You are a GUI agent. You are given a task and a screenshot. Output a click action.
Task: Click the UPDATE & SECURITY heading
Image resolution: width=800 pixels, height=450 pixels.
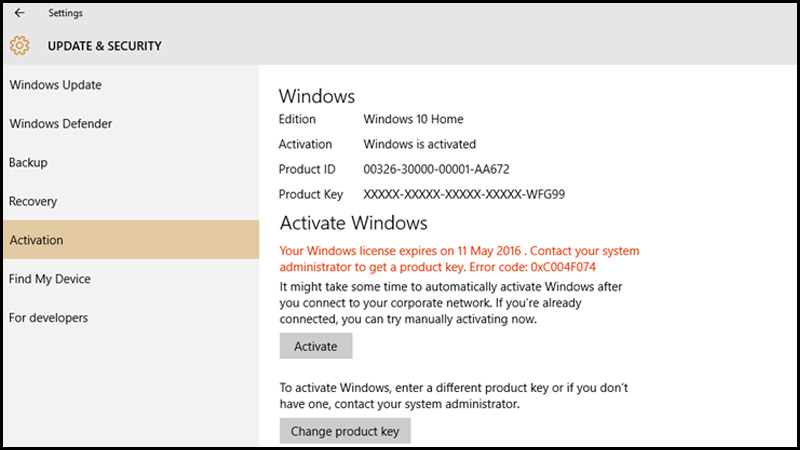coord(105,46)
